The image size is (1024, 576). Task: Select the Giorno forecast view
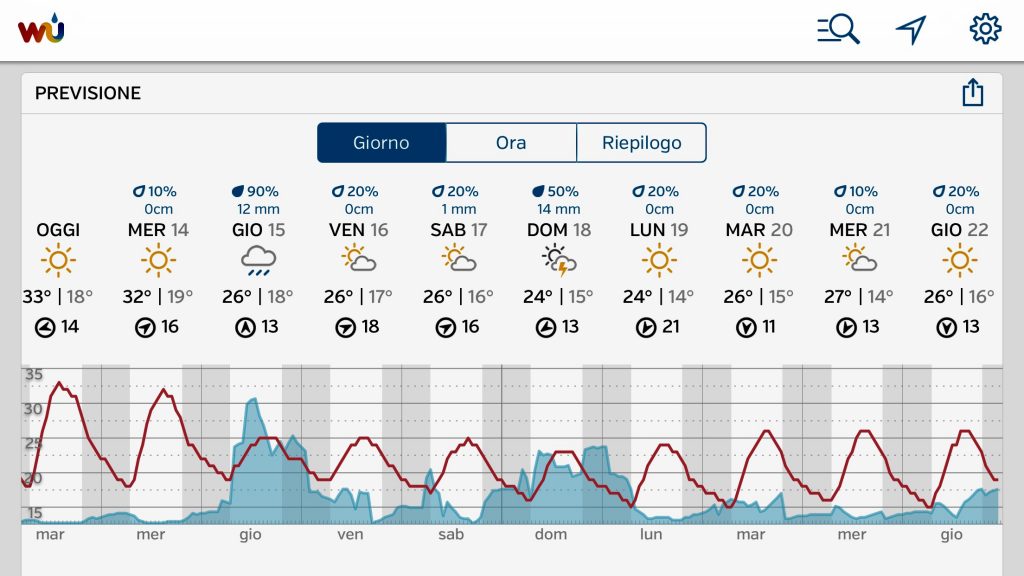(x=381, y=142)
